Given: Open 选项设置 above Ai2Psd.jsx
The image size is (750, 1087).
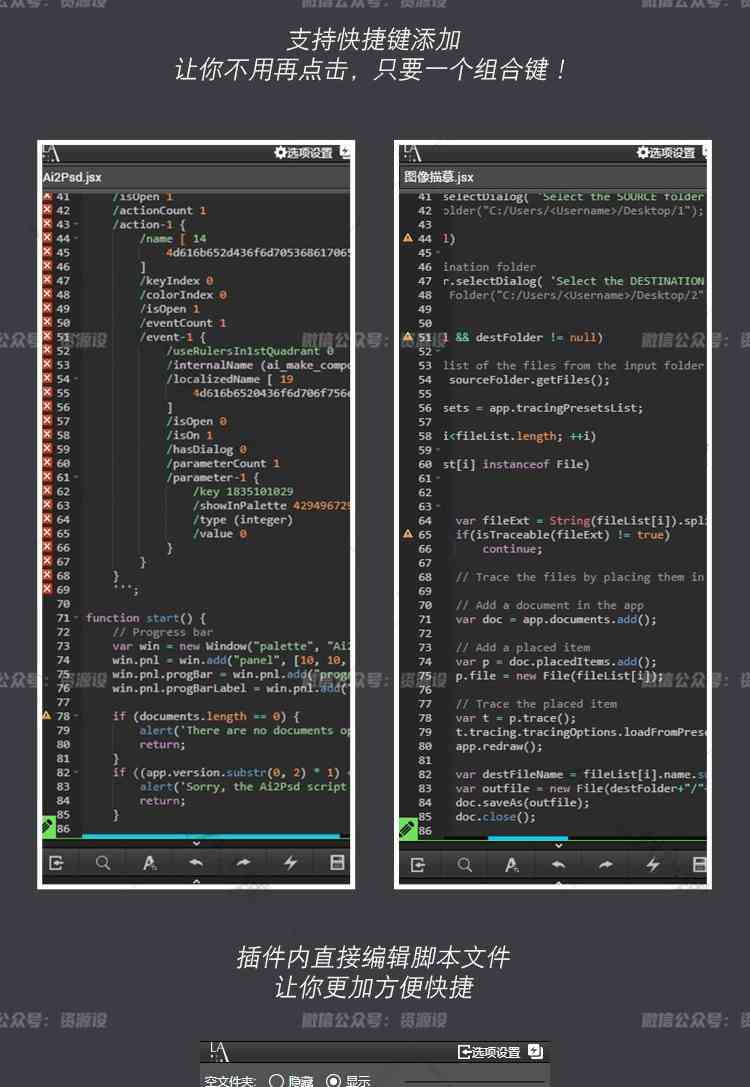Looking at the screenshot, I should 304,153.
